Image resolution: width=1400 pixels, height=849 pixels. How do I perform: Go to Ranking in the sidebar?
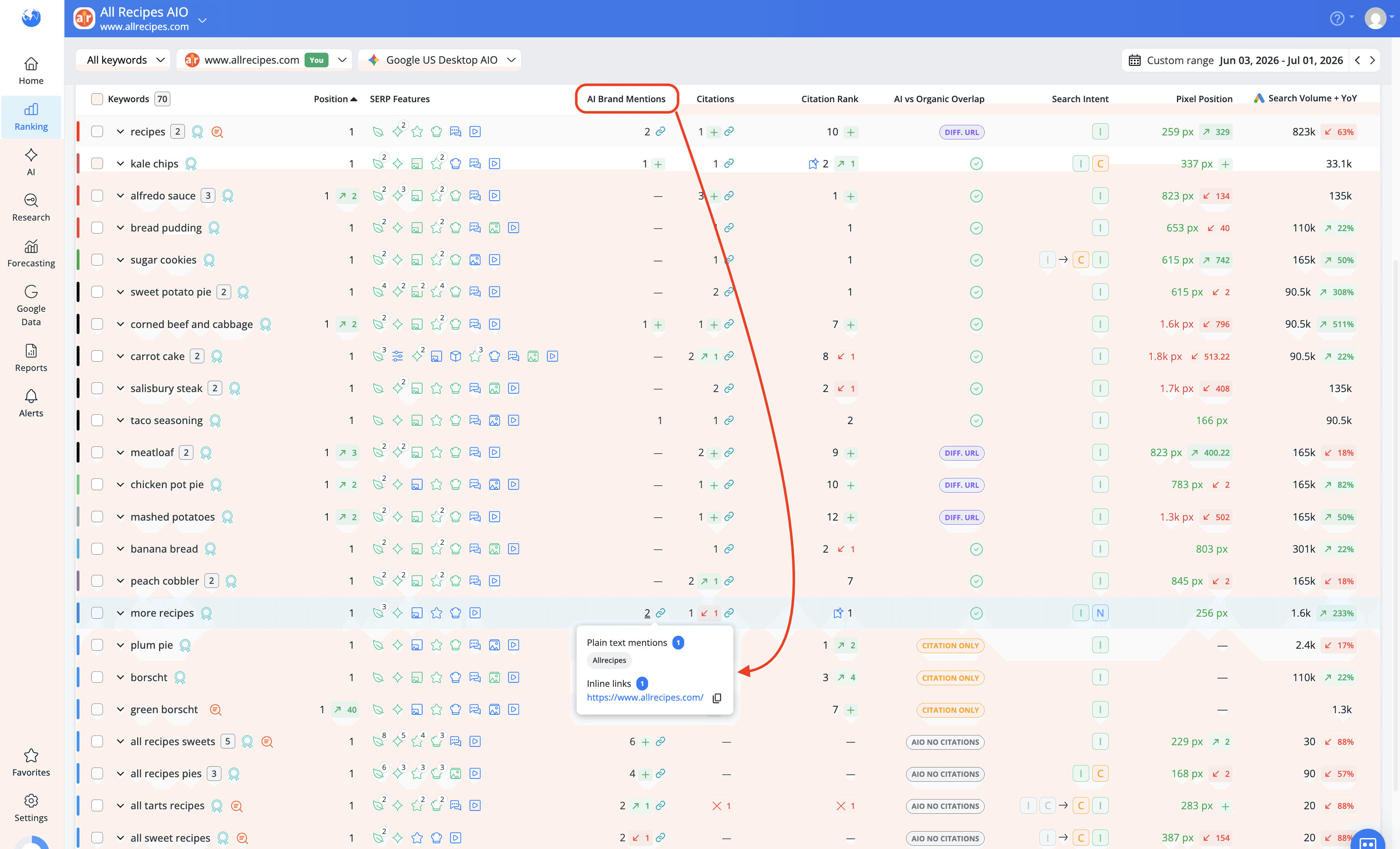(31, 117)
